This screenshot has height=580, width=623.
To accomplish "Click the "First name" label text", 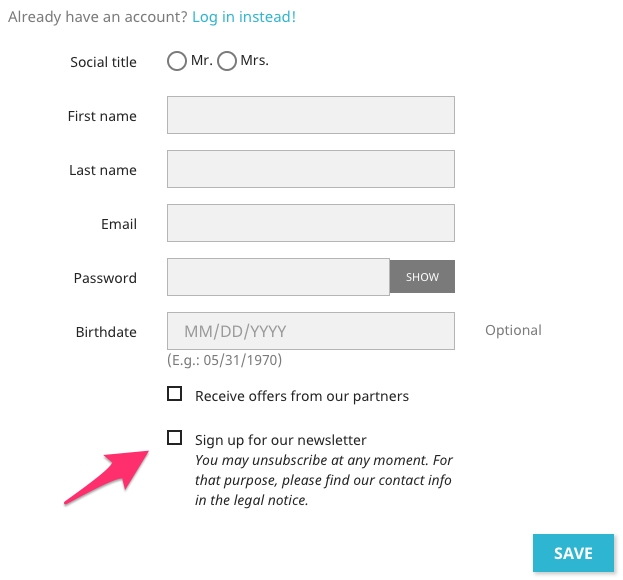I will 102,116.
